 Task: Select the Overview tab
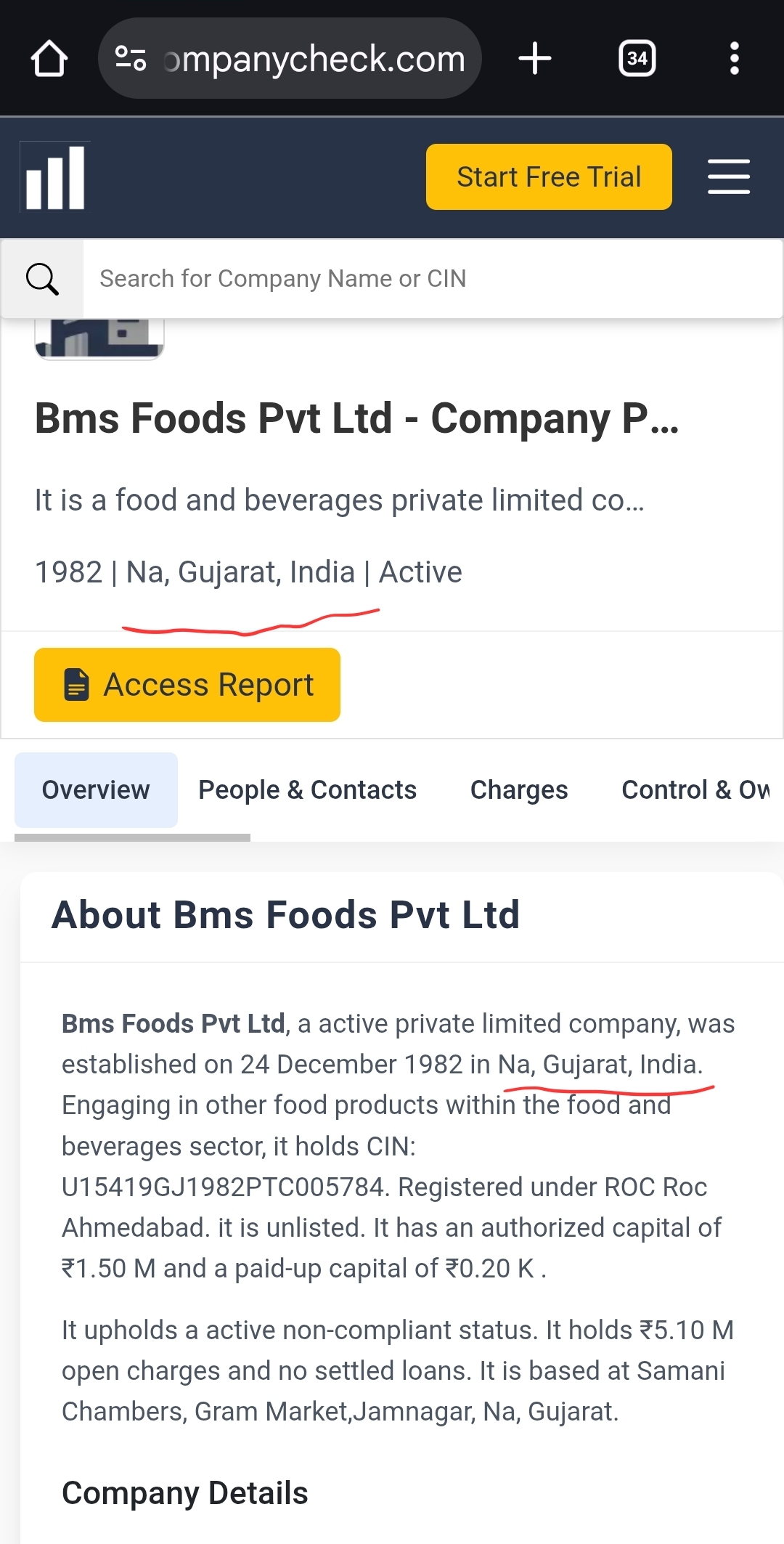(x=96, y=790)
